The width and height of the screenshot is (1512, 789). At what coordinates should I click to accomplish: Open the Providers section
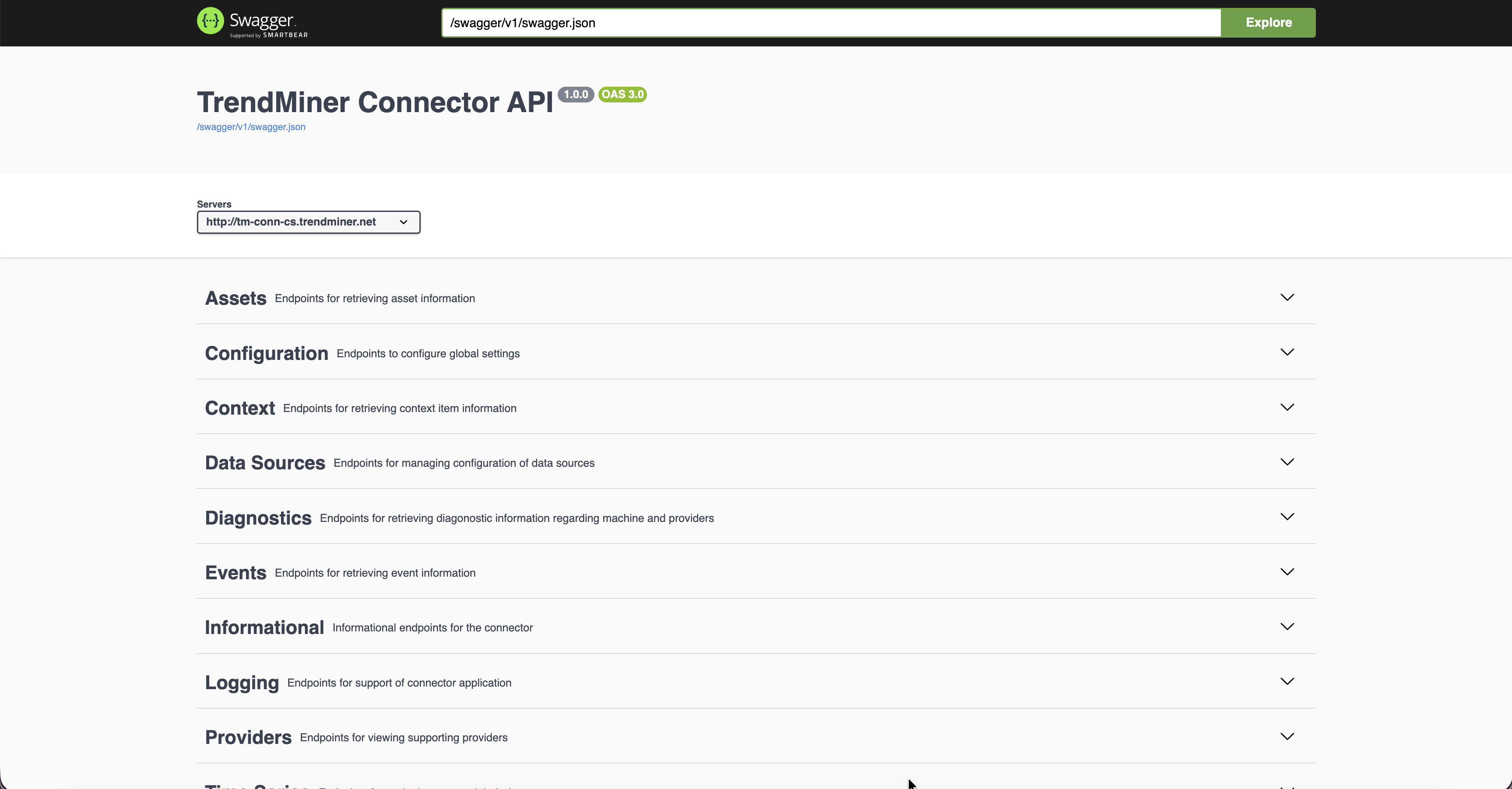1287,736
